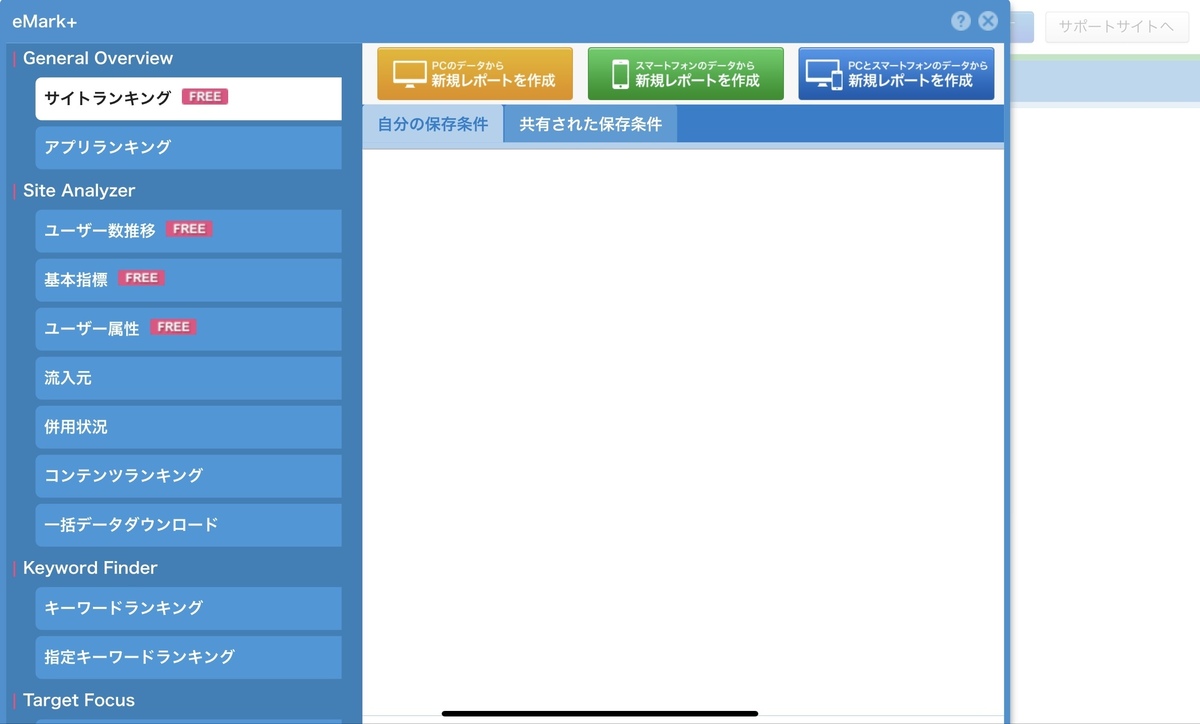Open ユーザー数推移 in Site Analyzer

188,230
